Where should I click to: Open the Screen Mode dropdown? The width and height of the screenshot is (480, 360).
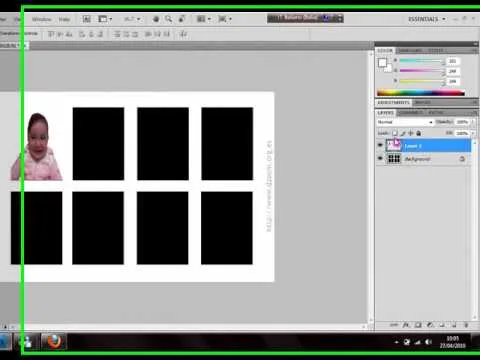(225, 19)
